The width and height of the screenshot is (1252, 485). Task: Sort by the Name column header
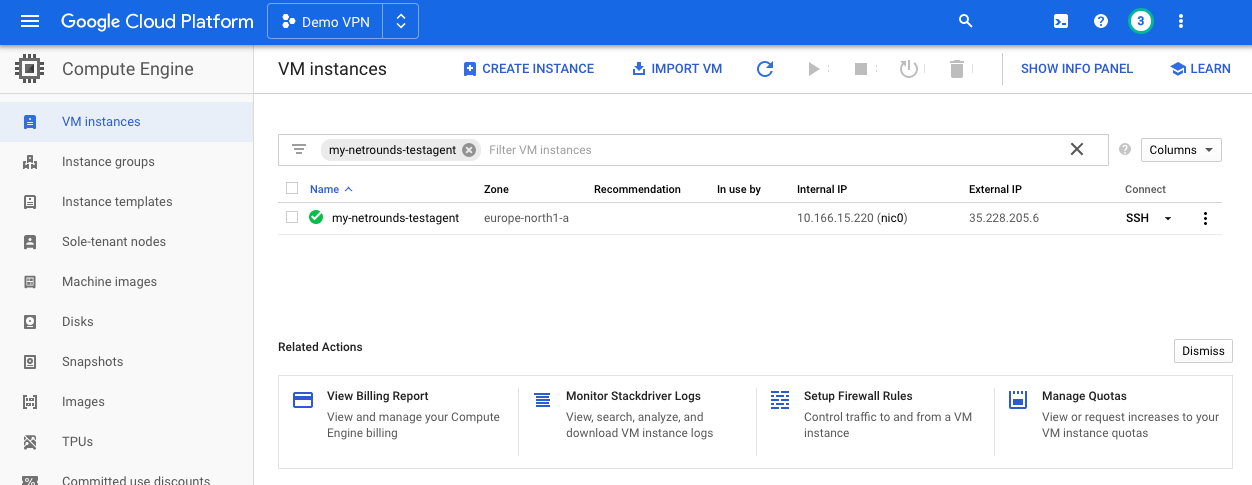pyautogui.click(x=331, y=189)
